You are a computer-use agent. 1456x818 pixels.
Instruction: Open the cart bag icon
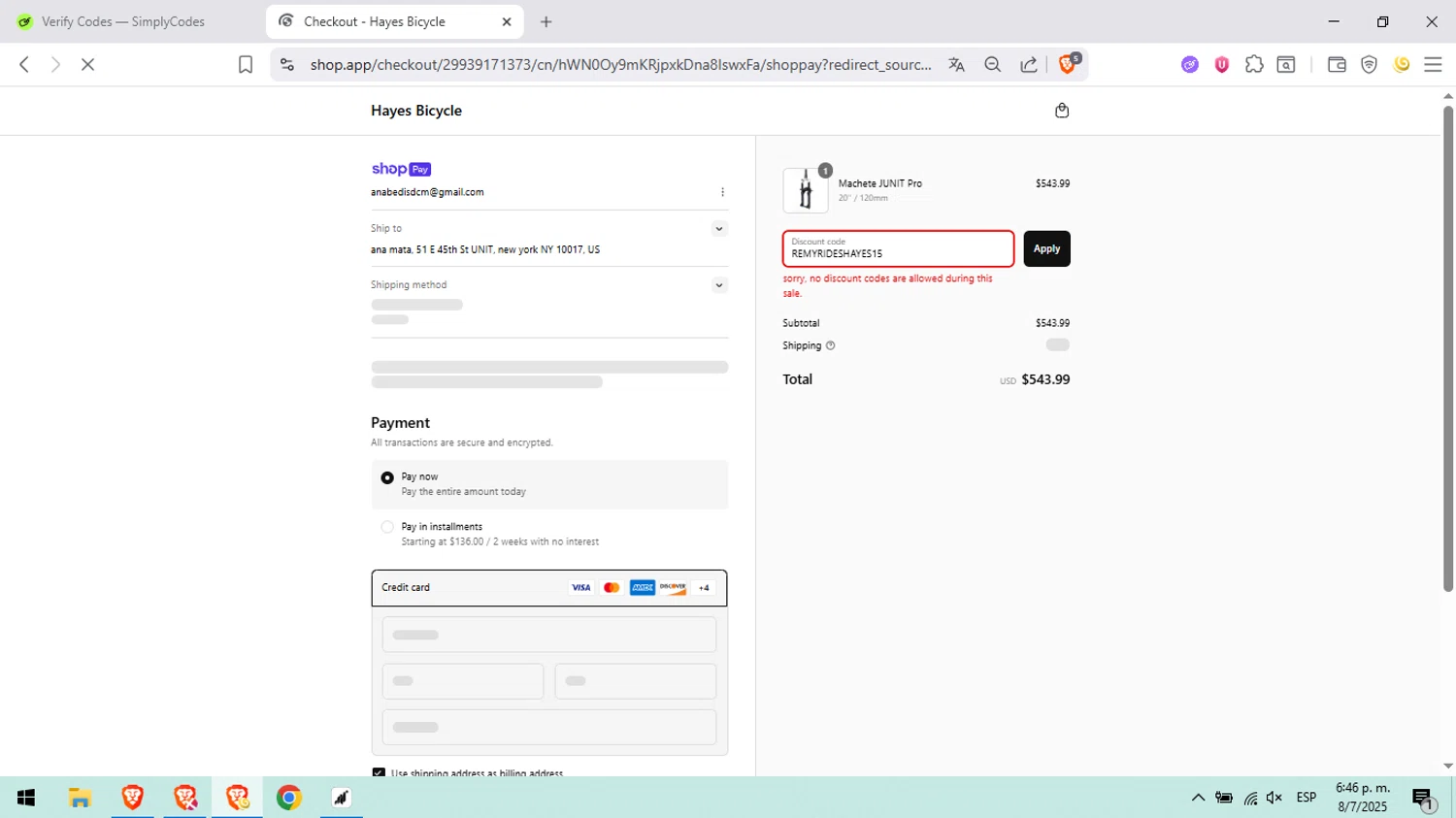pos(1062,111)
